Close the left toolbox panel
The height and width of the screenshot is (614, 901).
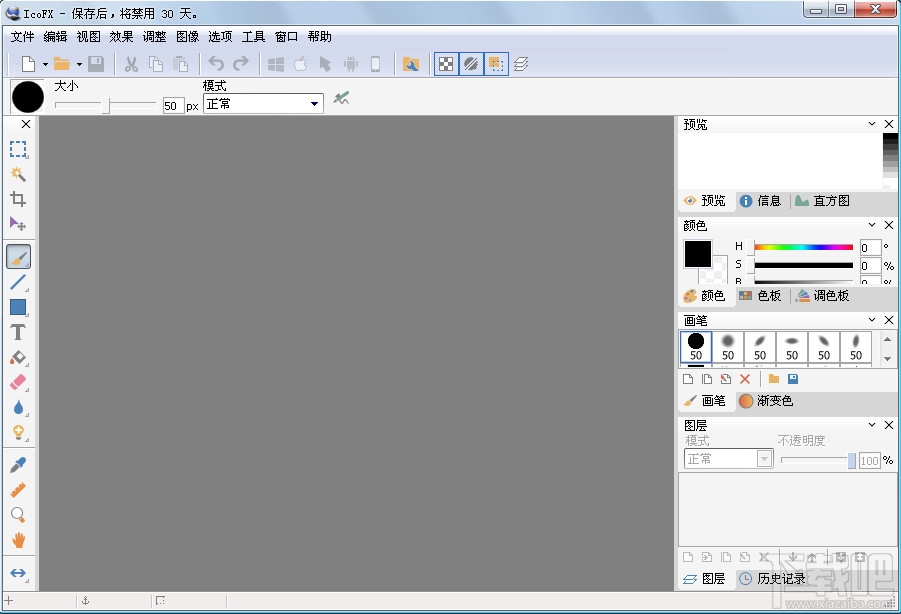point(26,124)
